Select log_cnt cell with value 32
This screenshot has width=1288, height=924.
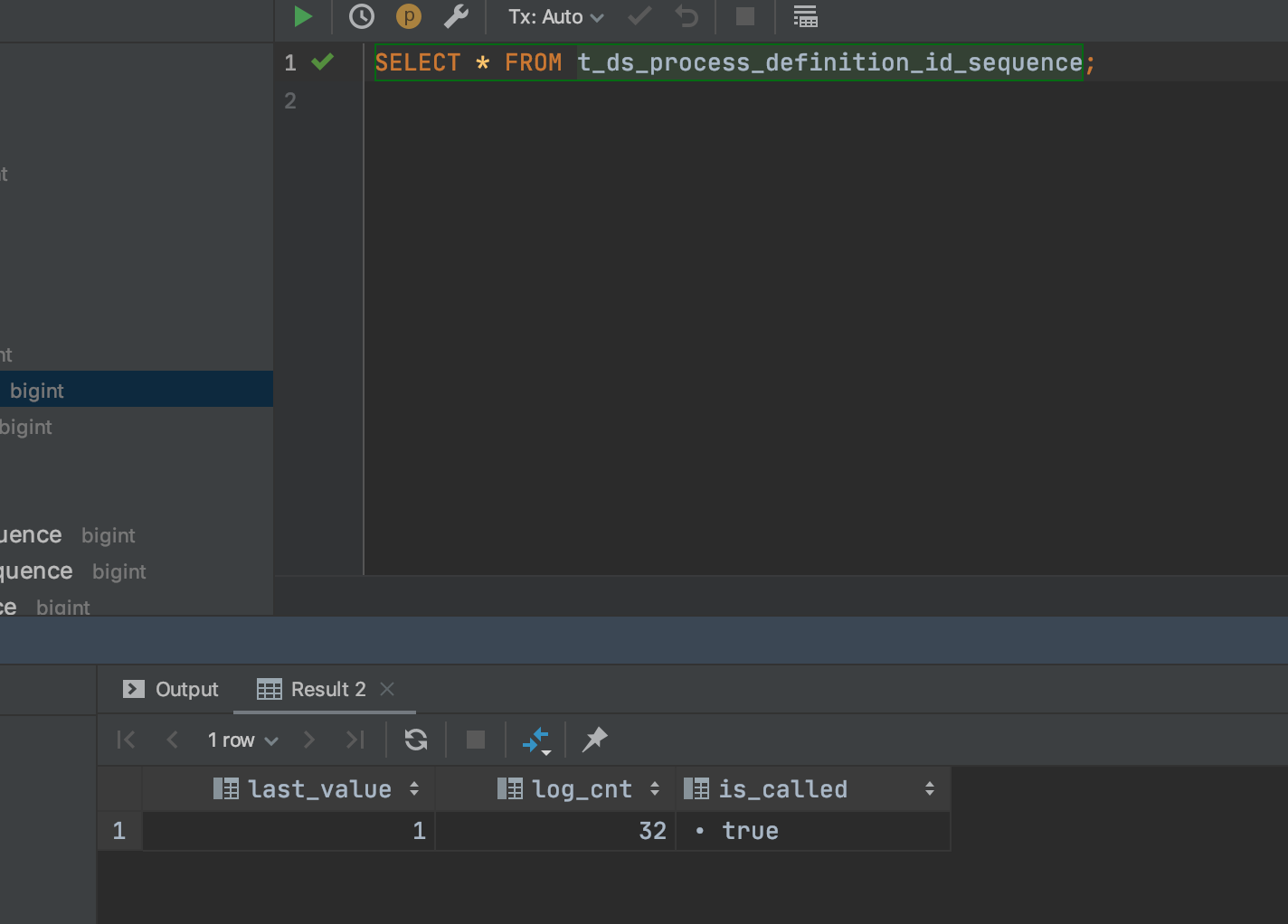[555, 831]
